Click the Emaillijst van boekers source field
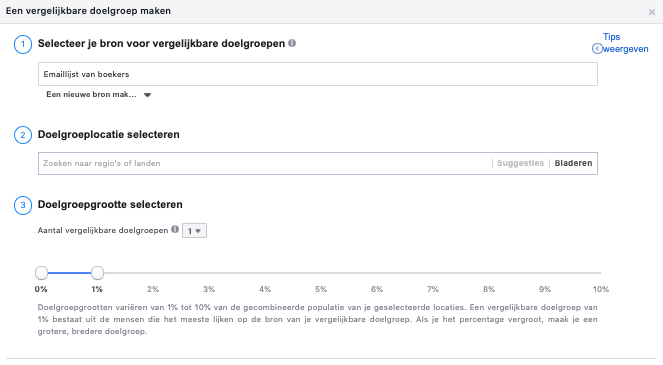Viewport: 663px width, 365px height. 318,74
